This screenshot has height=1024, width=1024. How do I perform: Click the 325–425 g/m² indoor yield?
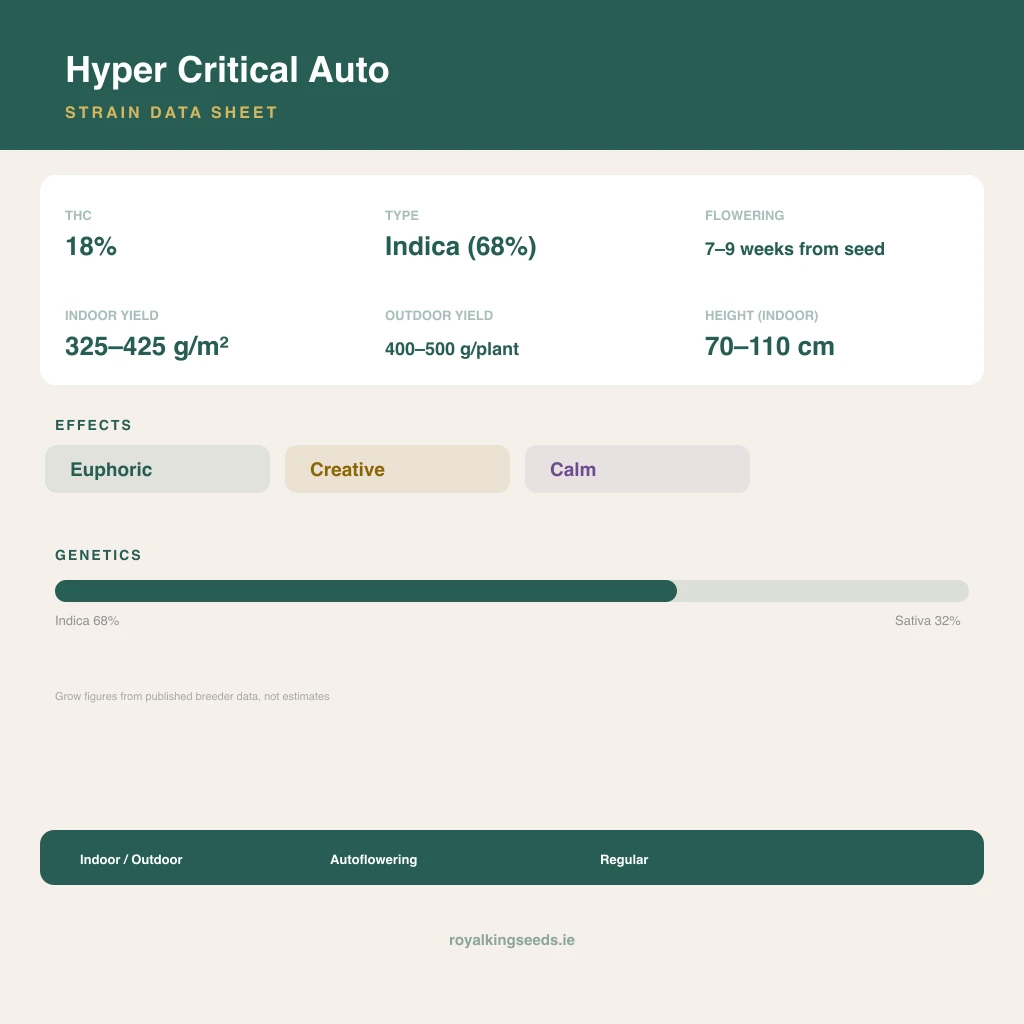pos(146,346)
